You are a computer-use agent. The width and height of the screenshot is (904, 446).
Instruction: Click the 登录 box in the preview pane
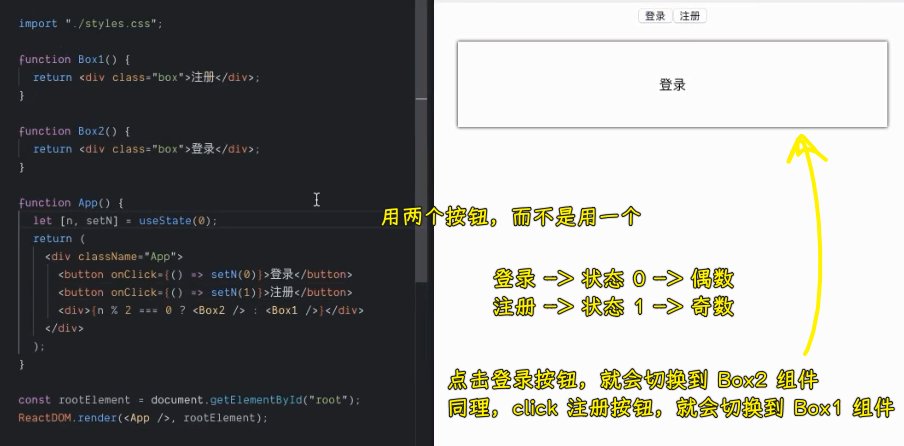coord(672,85)
